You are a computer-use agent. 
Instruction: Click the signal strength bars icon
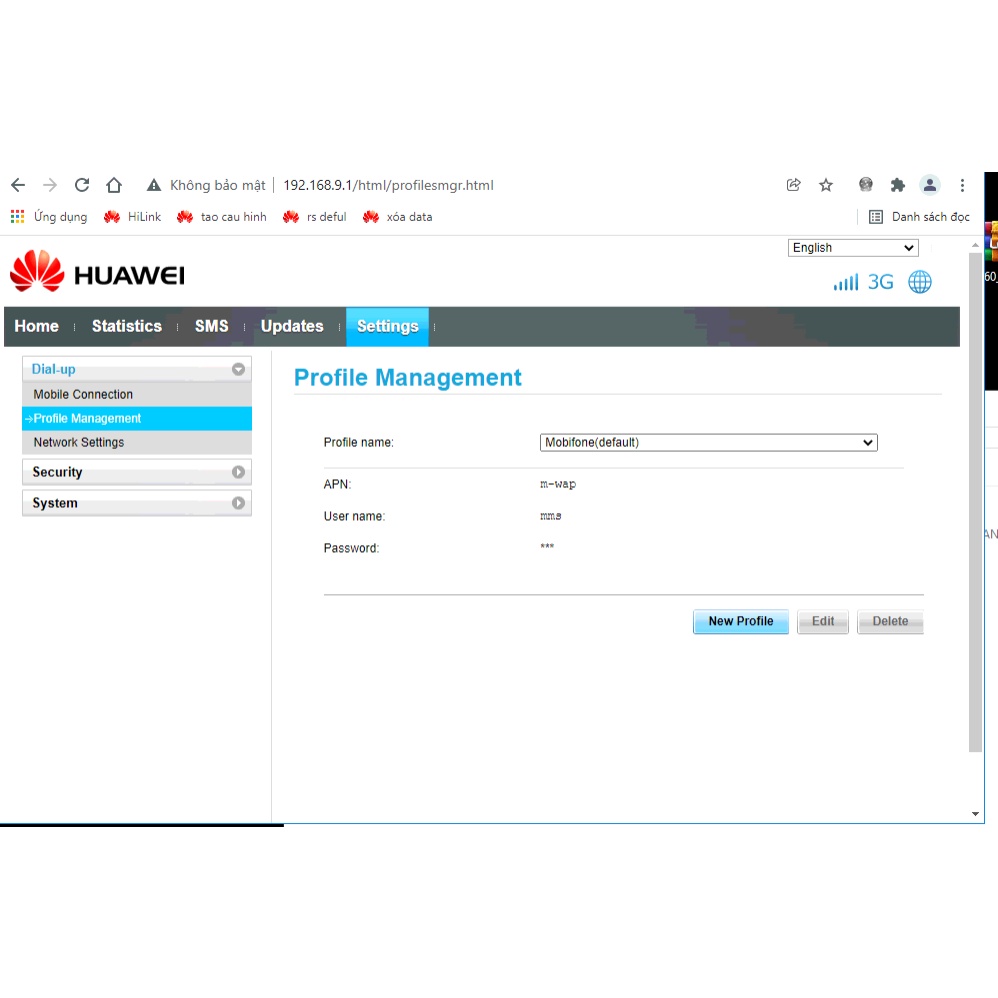(846, 283)
